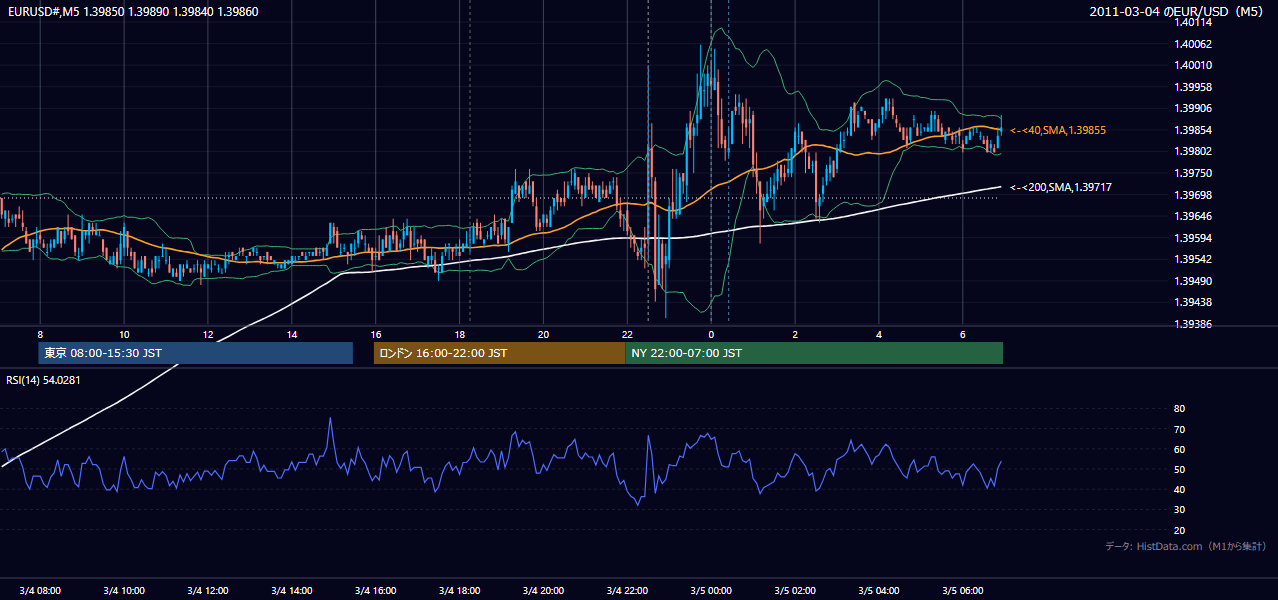Image resolution: width=1278 pixels, height=600 pixels.
Task: Click the 3/4 22:00 date label
Action: [627, 591]
